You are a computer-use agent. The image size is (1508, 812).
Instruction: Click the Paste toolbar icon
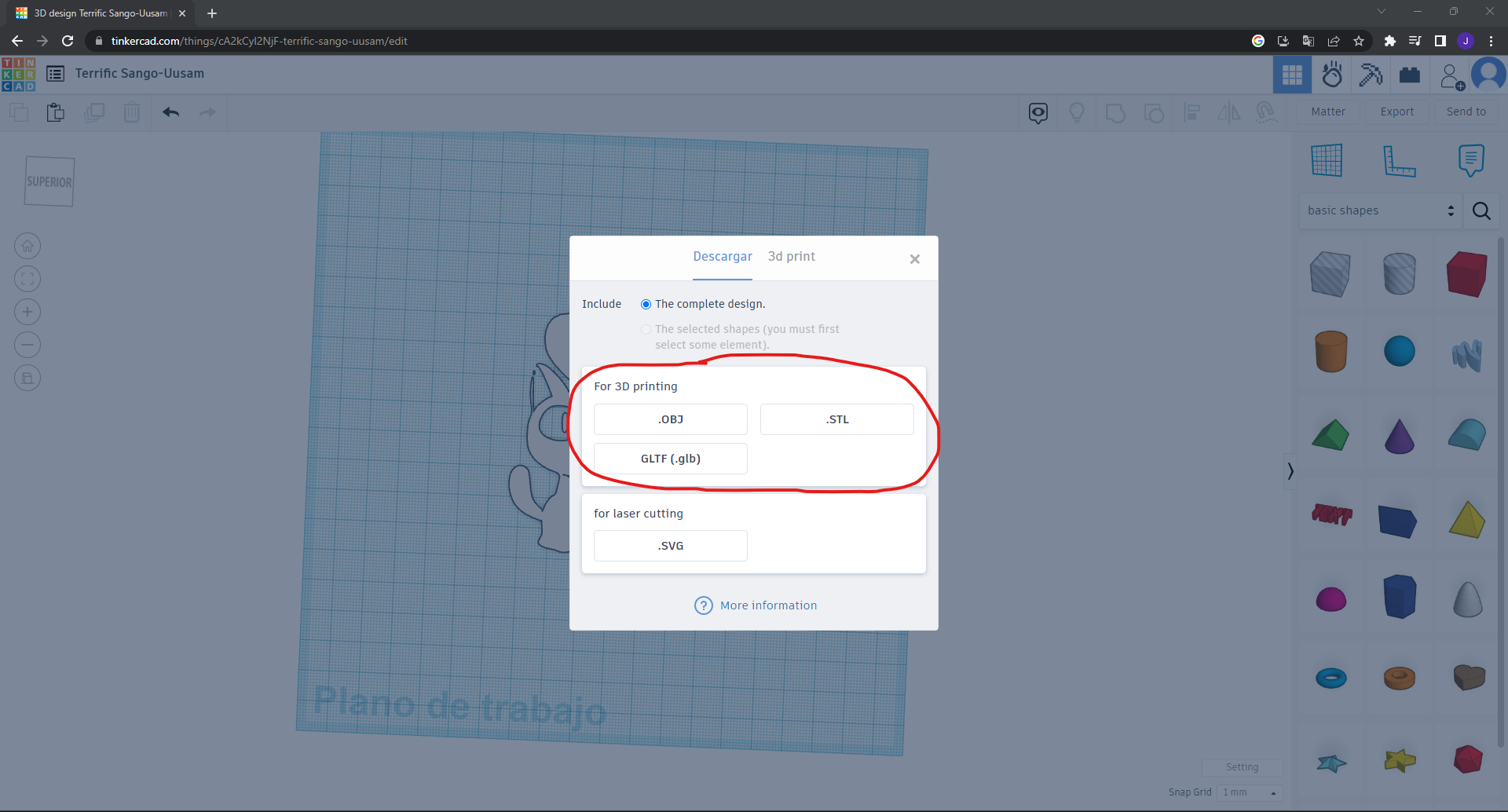(55, 112)
